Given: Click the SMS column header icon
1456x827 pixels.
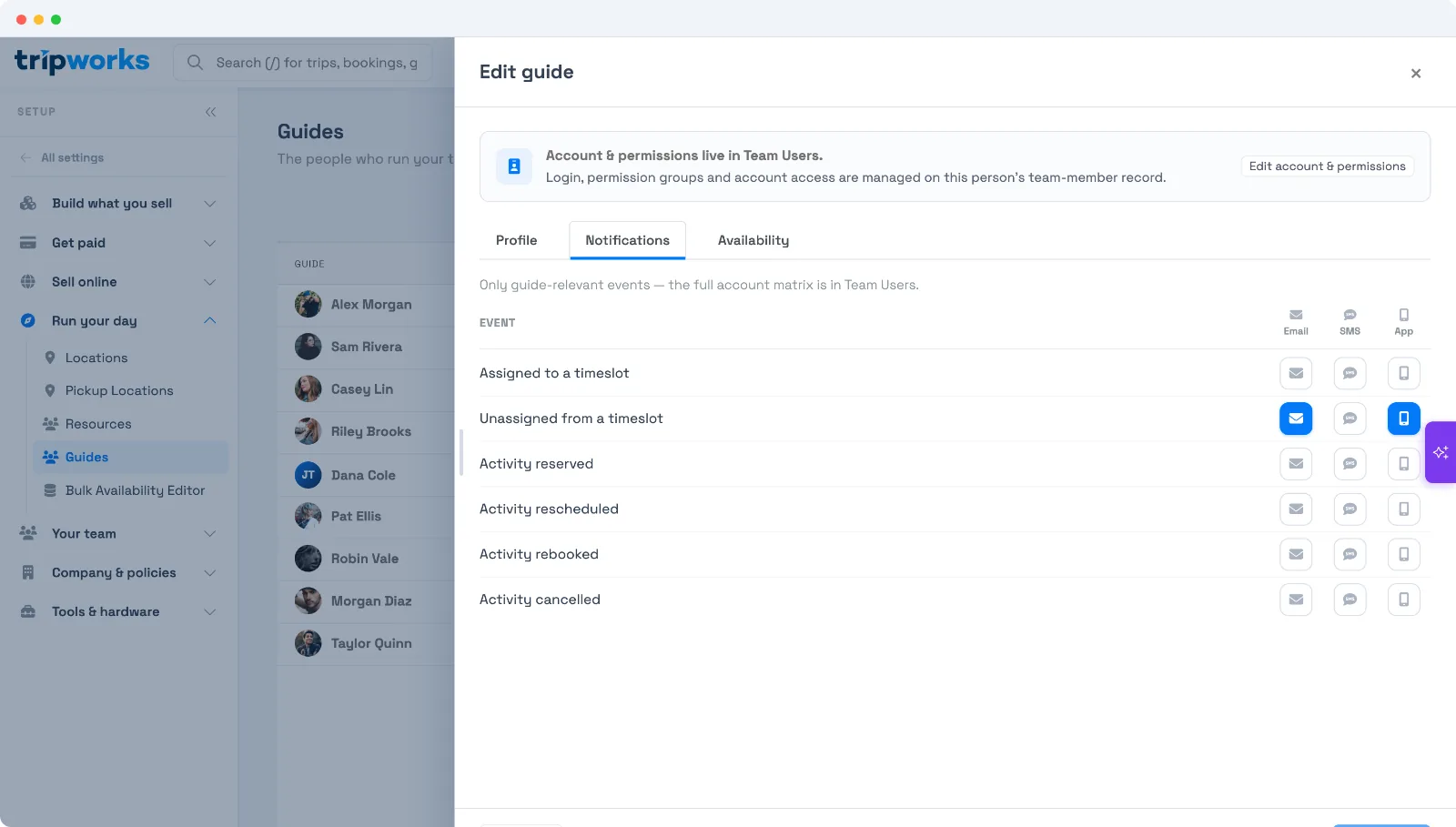Looking at the screenshot, I should click(1350, 315).
